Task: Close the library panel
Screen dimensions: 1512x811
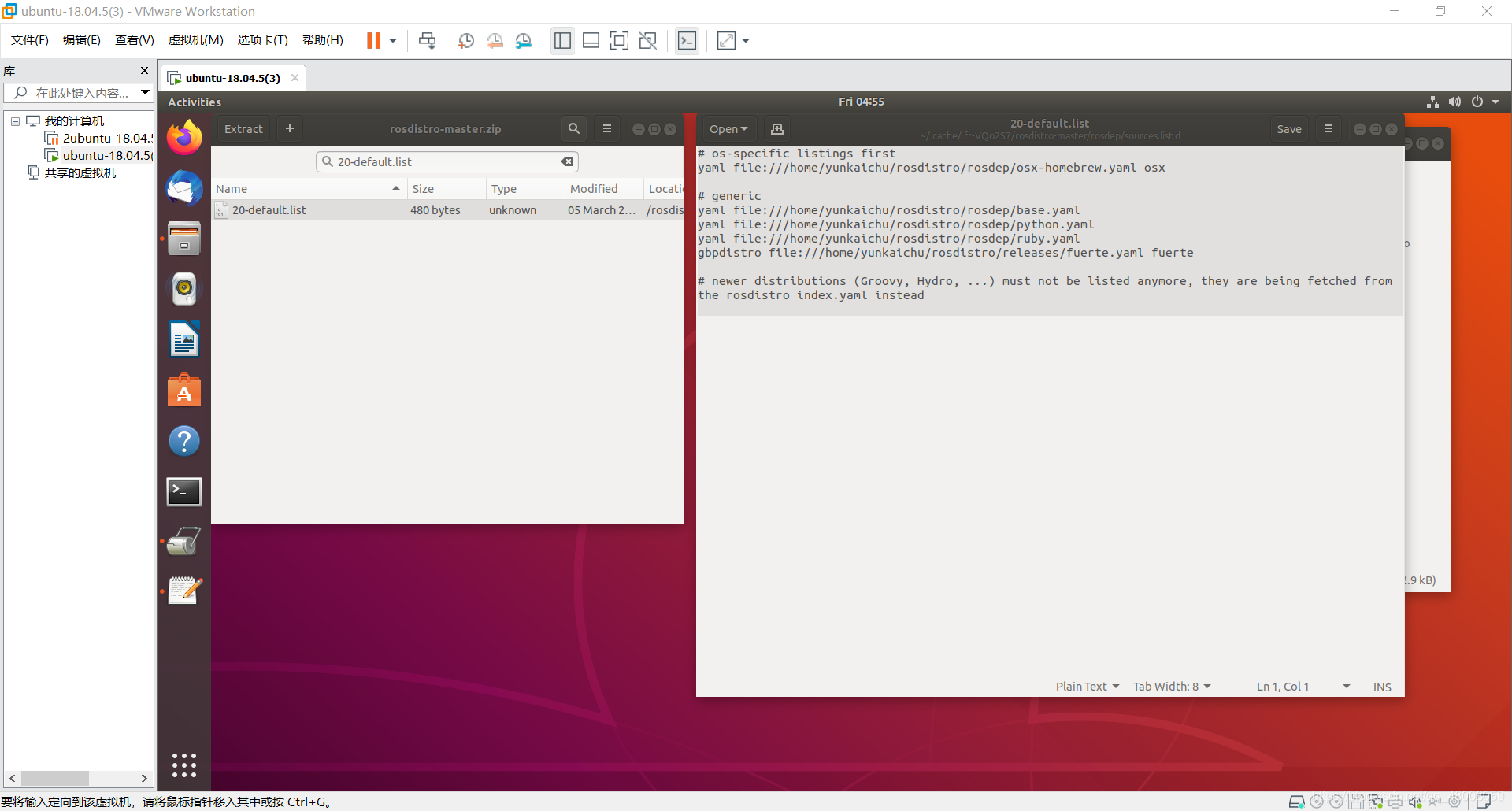Action: (144, 70)
